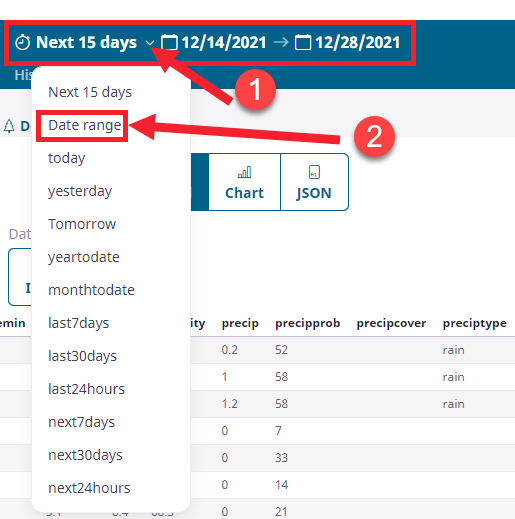The height and width of the screenshot is (519, 515).
Task: Select next30days period
Action: [x=85, y=455]
